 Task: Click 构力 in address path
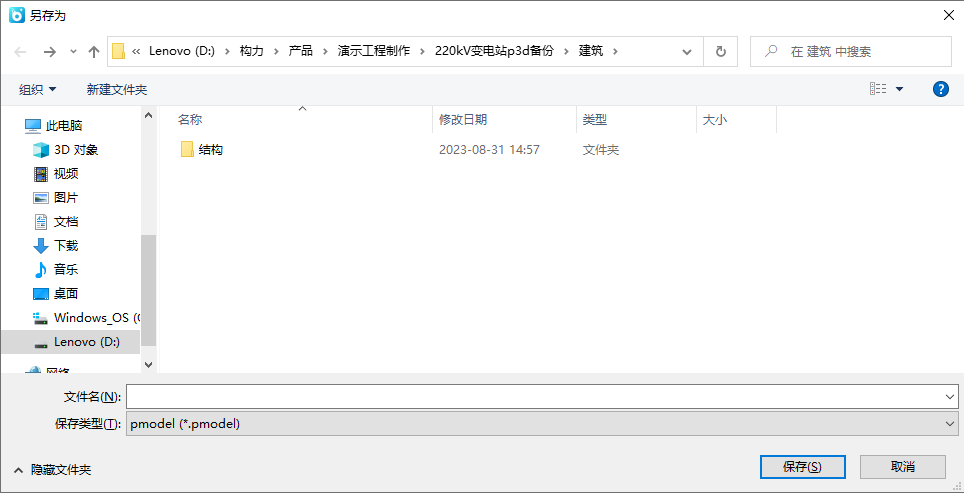pyautogui.click(x=251, y=51)
